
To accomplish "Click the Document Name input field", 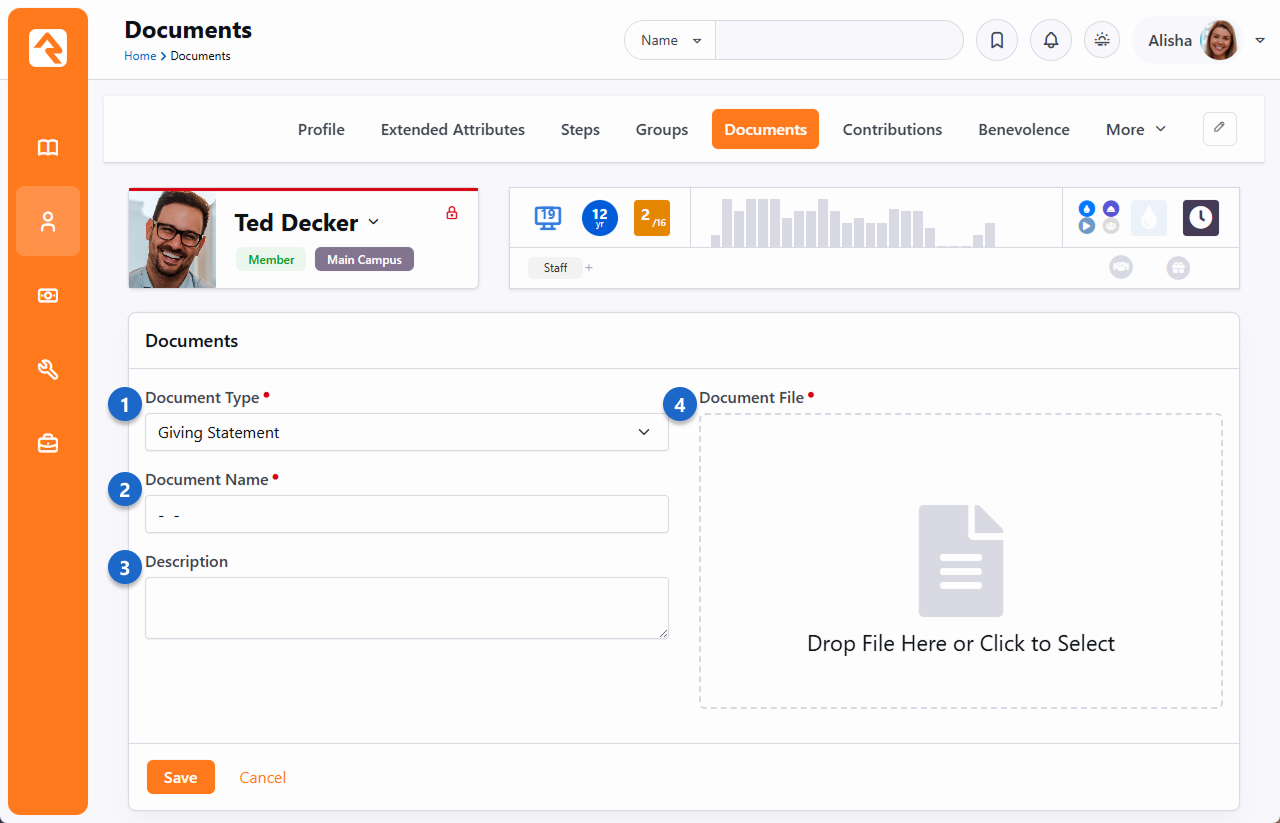I will tap(406, 515).
